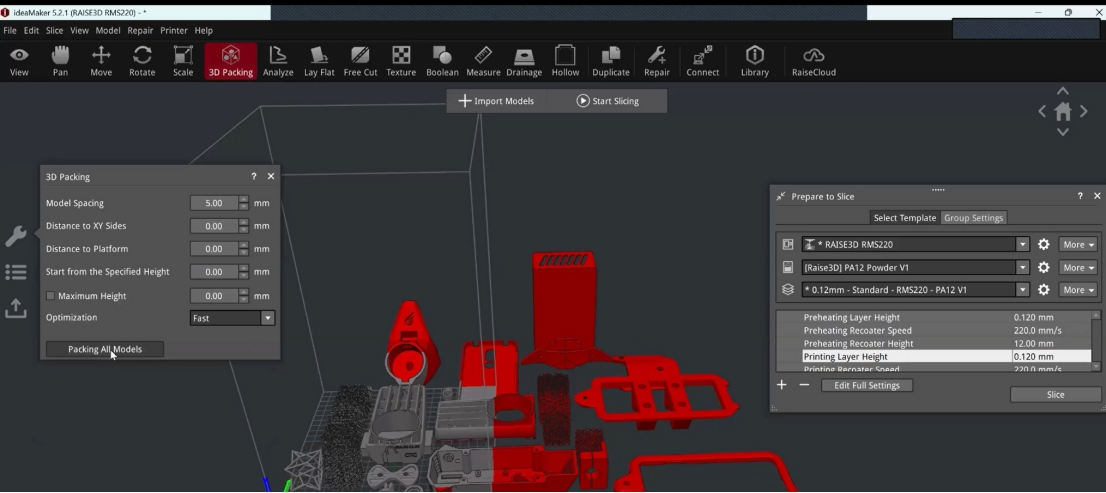Expand the RAISE3D RMS220 printer dropdown
The height and width of the screenshot is (493, 1106).
pyautogui.click(x=1022, y=245)
